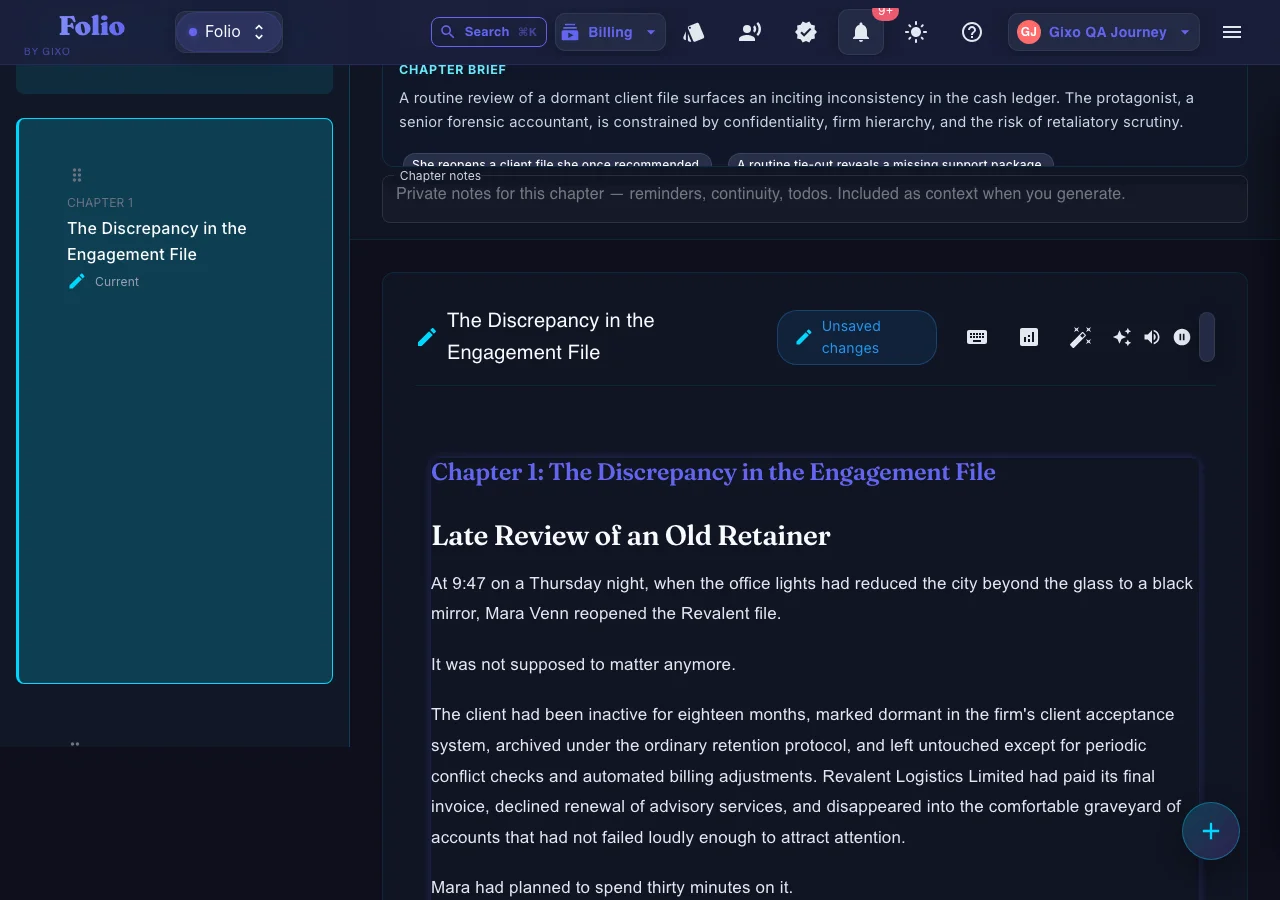Click the voice speaking person icon
1280x900 pixels.
click(750, 32)
